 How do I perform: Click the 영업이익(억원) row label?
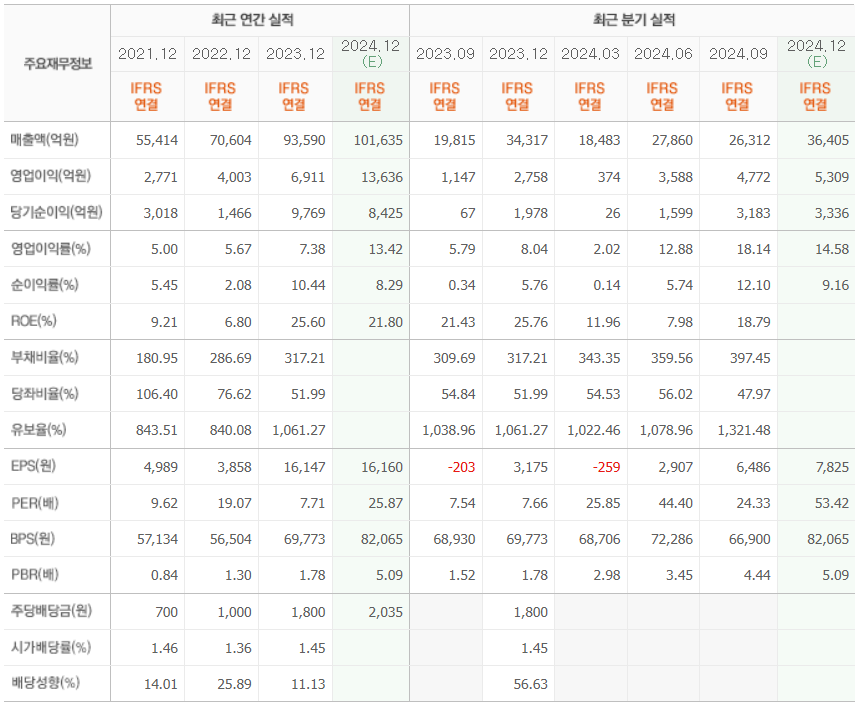[50, 176]
